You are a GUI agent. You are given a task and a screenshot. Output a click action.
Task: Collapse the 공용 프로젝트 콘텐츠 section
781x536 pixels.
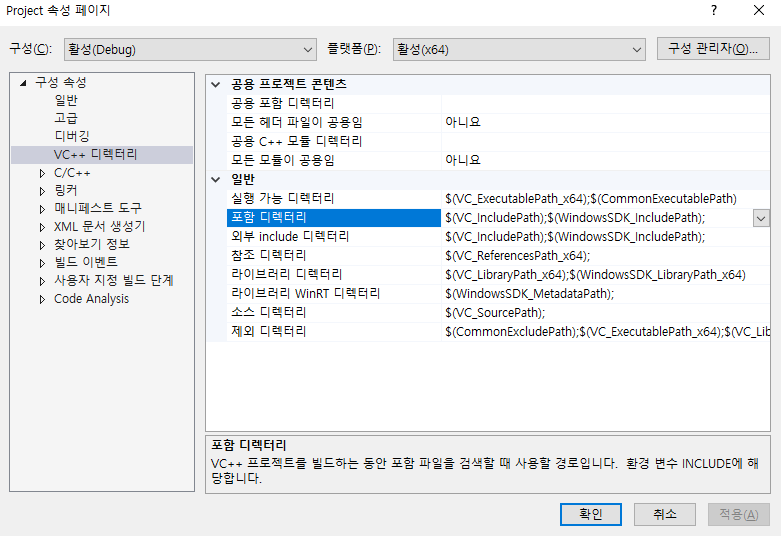(216, 84)
